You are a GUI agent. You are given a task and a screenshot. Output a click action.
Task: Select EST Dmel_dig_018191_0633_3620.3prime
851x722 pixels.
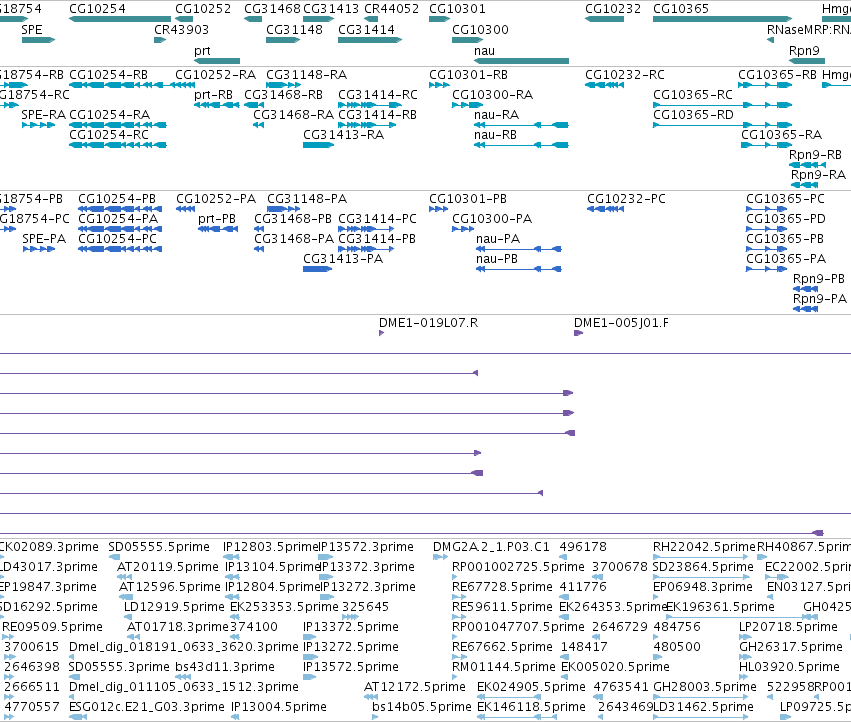pyautogui.click(x=184, y=647)
